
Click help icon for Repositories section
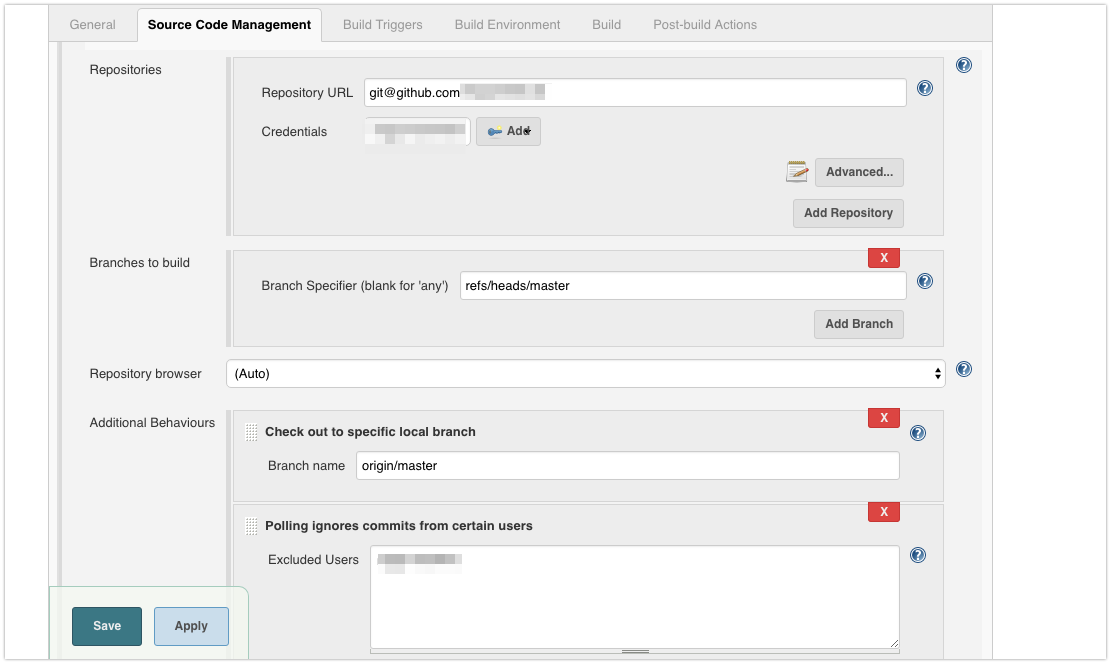click(964, 65)
